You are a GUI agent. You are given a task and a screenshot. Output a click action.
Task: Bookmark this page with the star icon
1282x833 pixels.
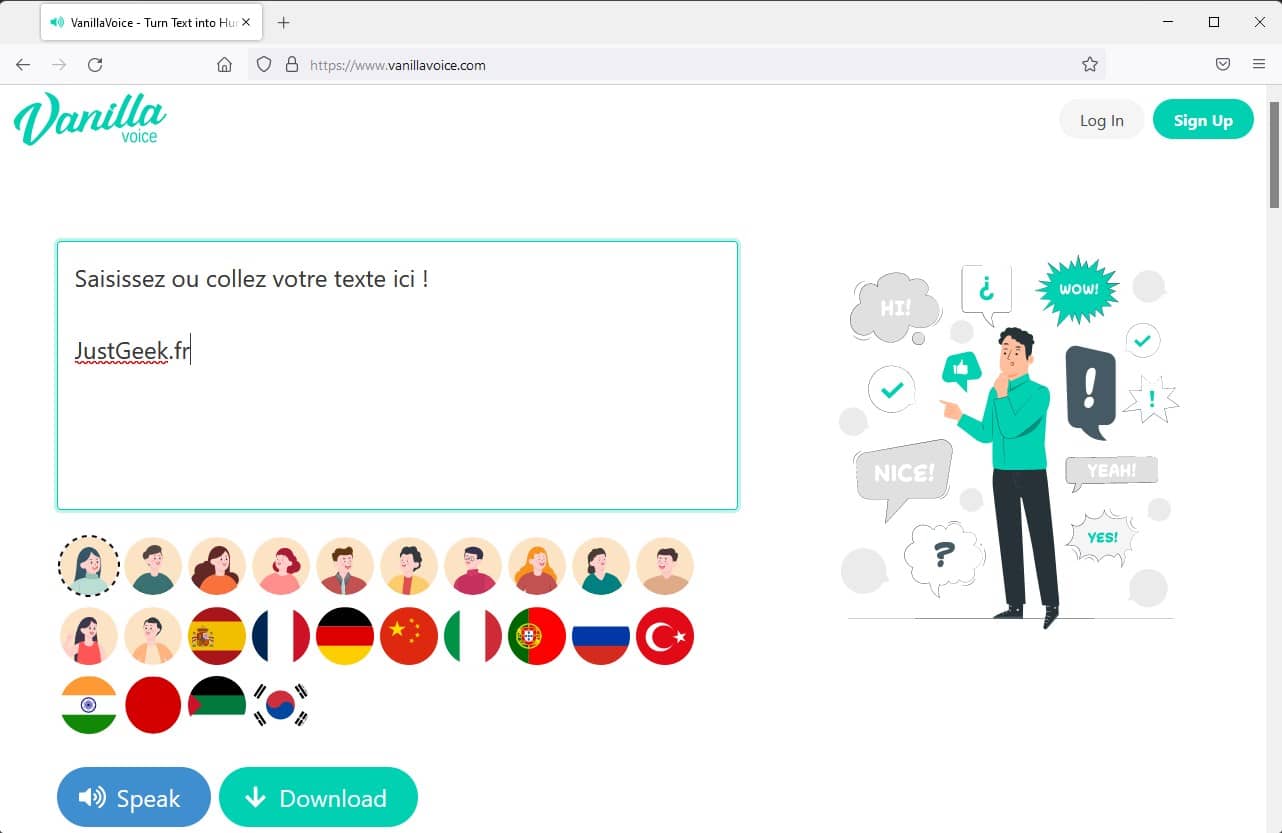(1090, 65)
